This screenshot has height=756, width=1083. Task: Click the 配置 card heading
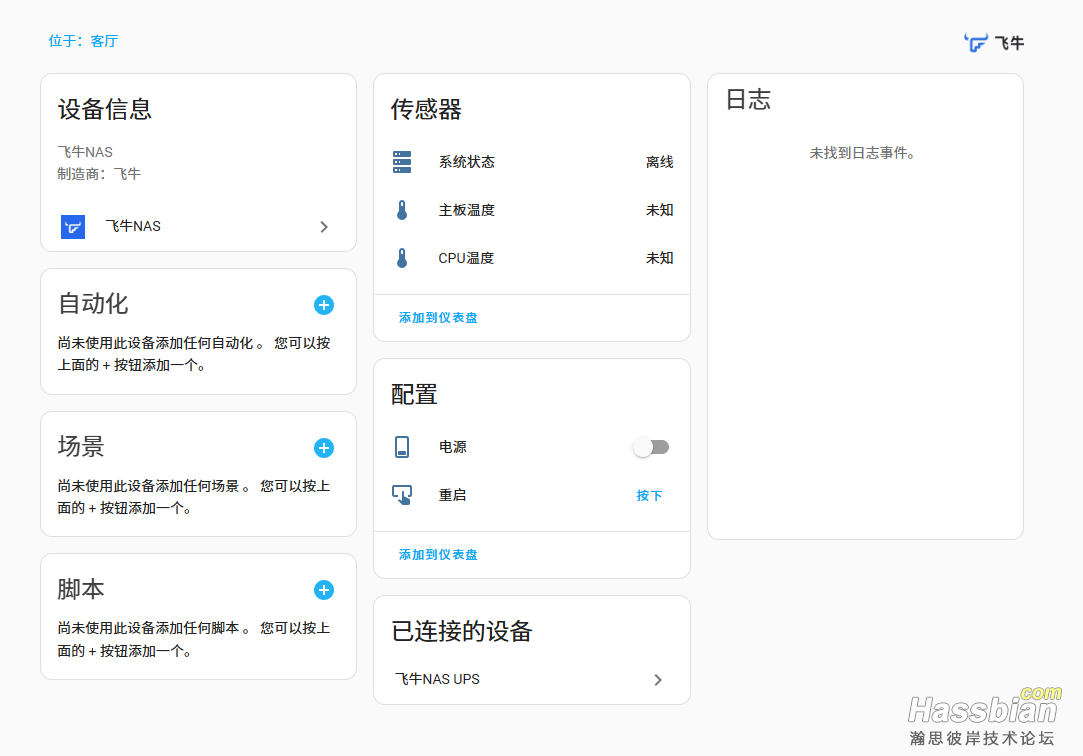click(x=414, y=394)
